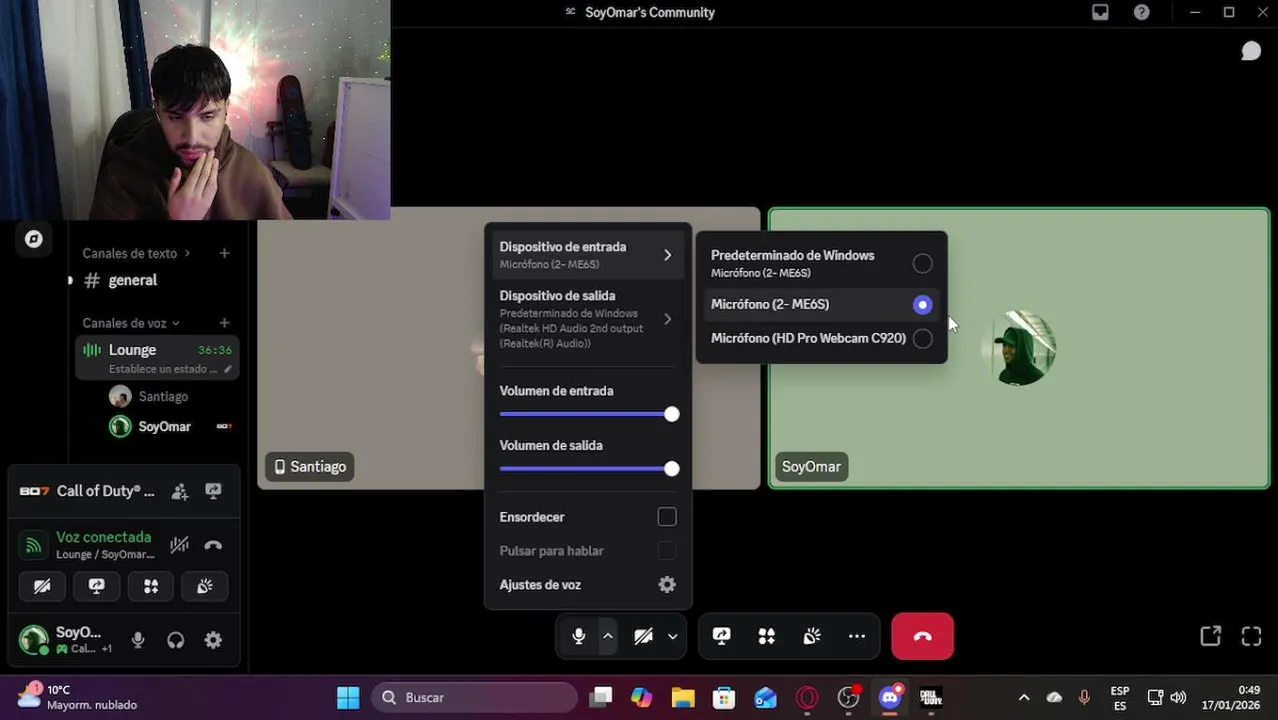1278x720 pixels.
Task: Focus the Santiago video tile
Action: (370, 348)
